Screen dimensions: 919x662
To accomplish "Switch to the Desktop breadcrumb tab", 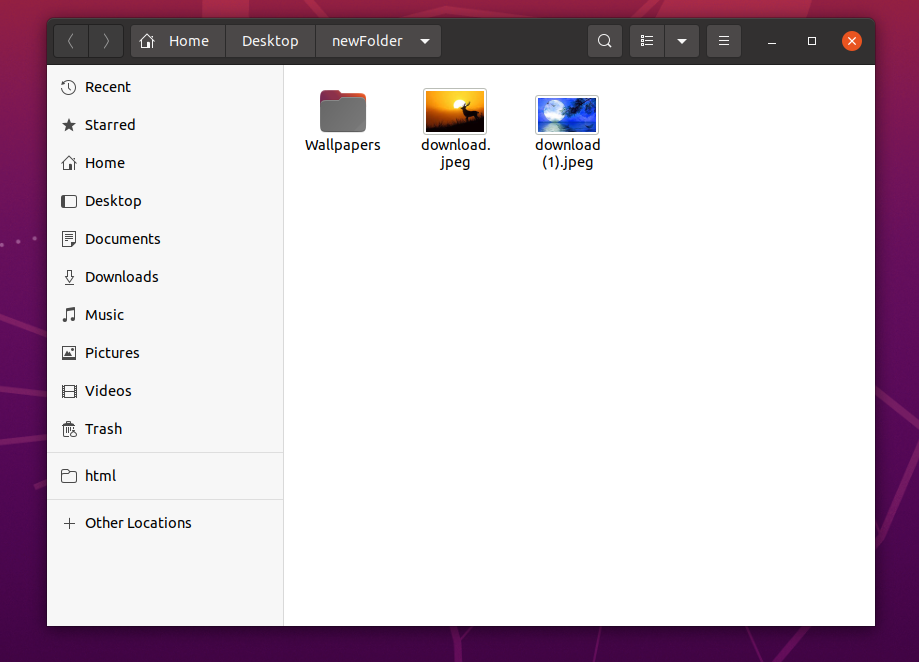I will tap(269, 40).
